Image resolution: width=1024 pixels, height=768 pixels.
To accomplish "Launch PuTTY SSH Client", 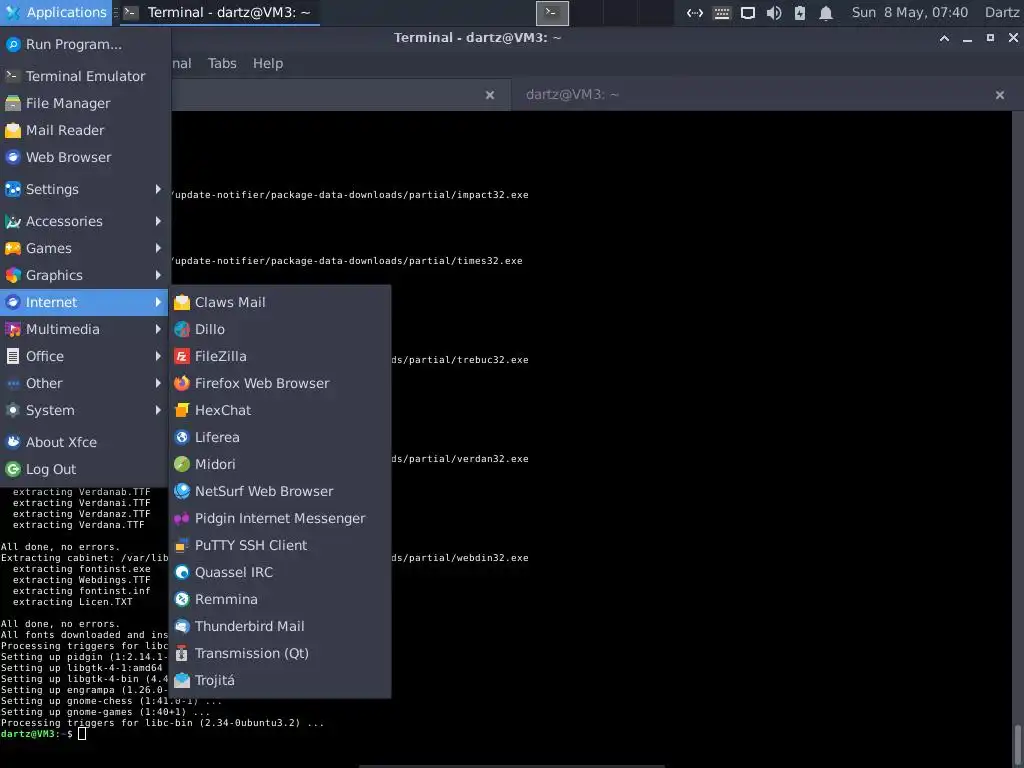I will click(280, 545).
